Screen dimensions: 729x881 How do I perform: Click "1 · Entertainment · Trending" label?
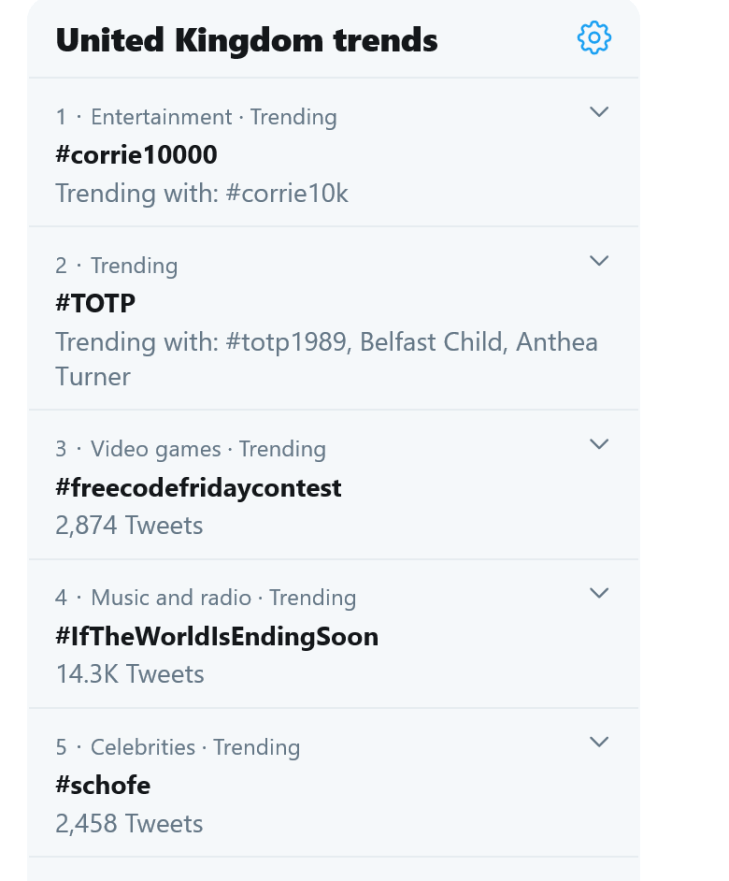[x=196, y=117]
